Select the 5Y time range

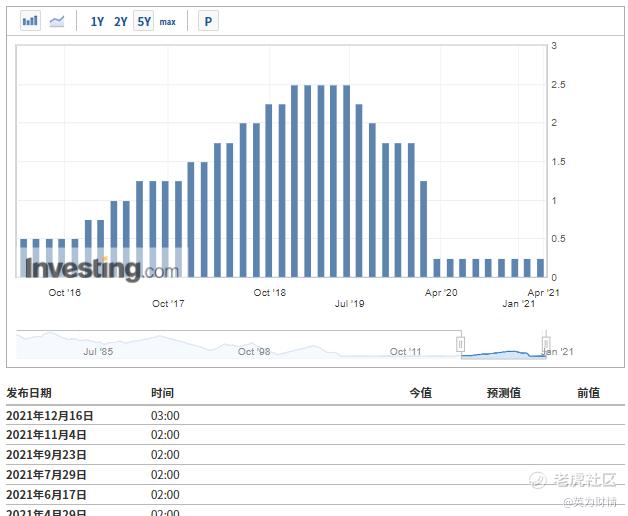pyautogui.click(x=144, y=21)
